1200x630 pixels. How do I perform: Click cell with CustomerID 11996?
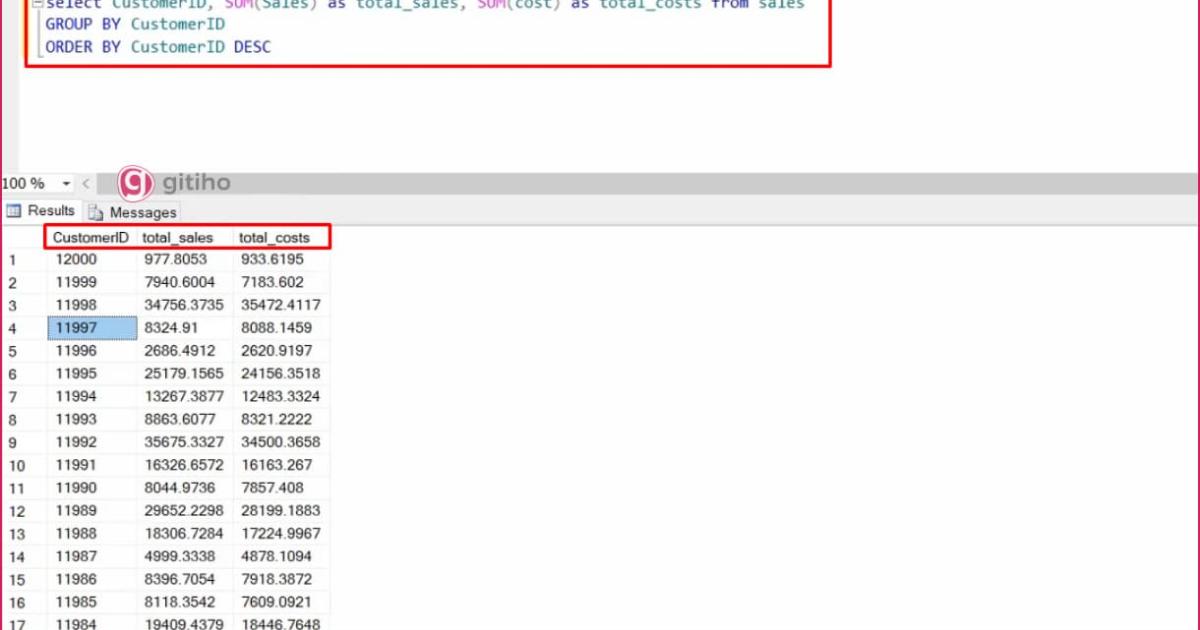(x=92, y=351)
